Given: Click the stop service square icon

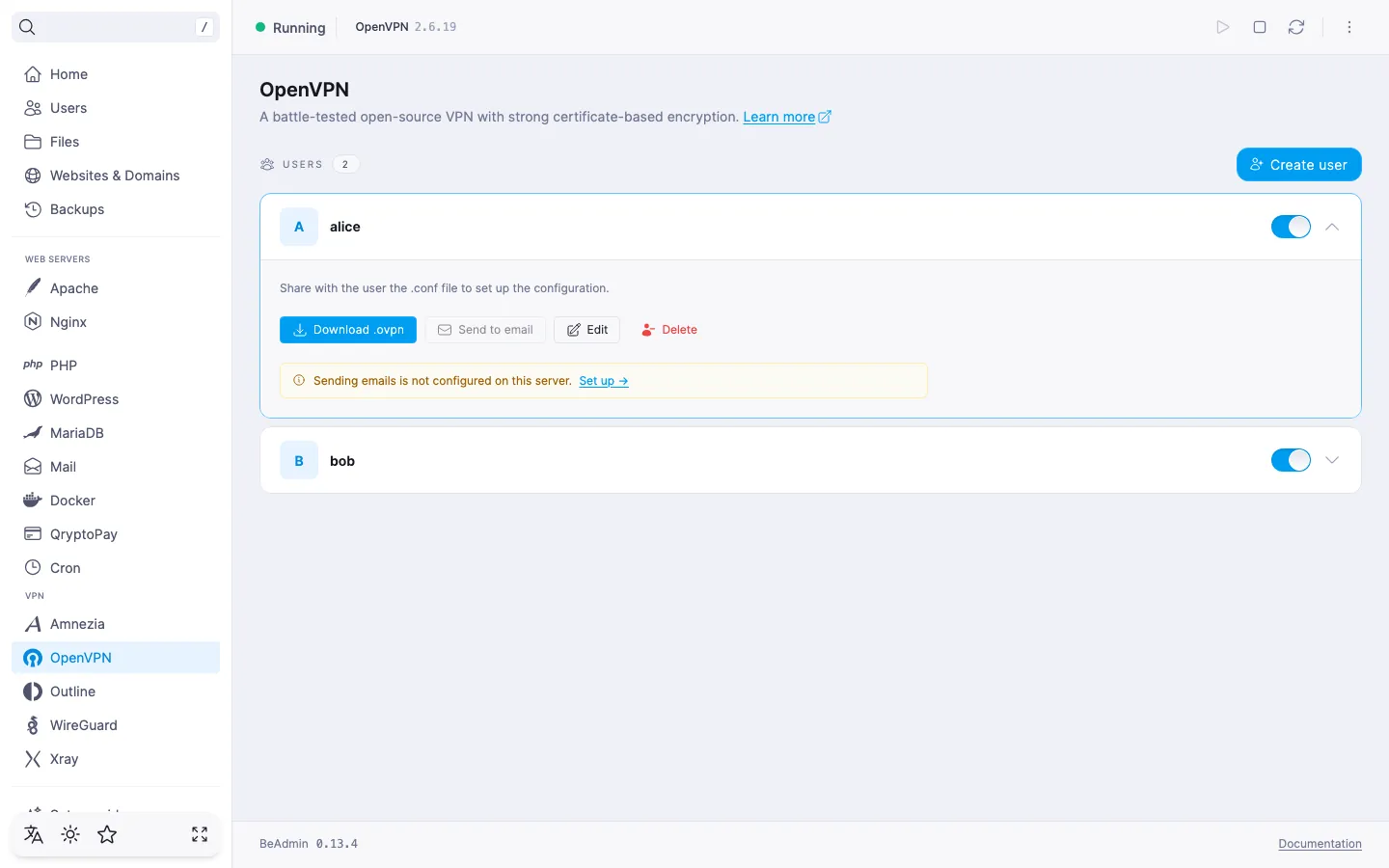Looking at the screenshot, I should coord(1260,27).
